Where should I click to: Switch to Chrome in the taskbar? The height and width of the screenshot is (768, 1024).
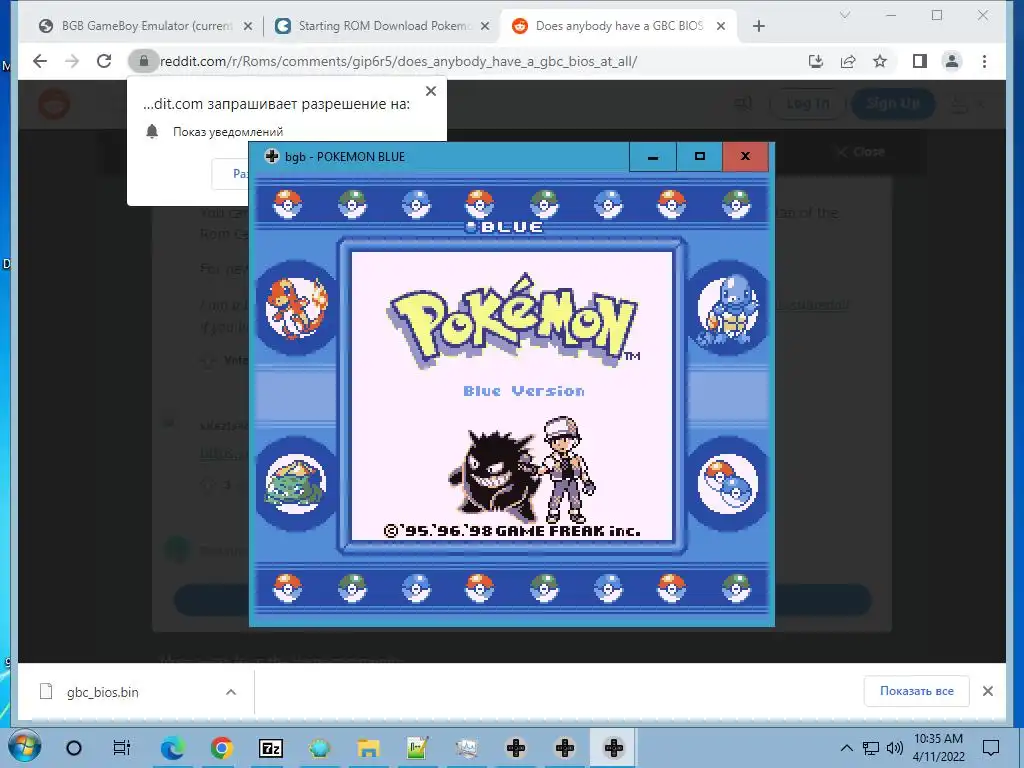[x=221, y=748]
